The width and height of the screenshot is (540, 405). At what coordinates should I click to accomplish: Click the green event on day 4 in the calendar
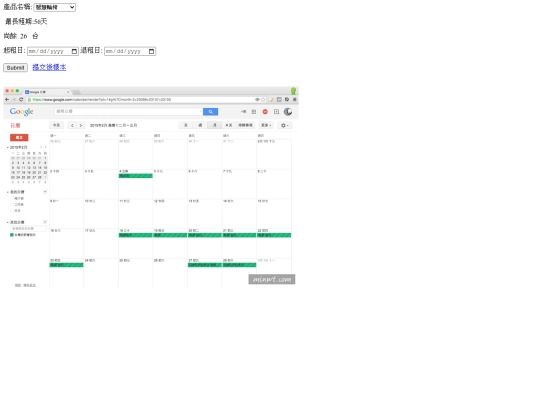pyautogui.click(x=136, y=176)
